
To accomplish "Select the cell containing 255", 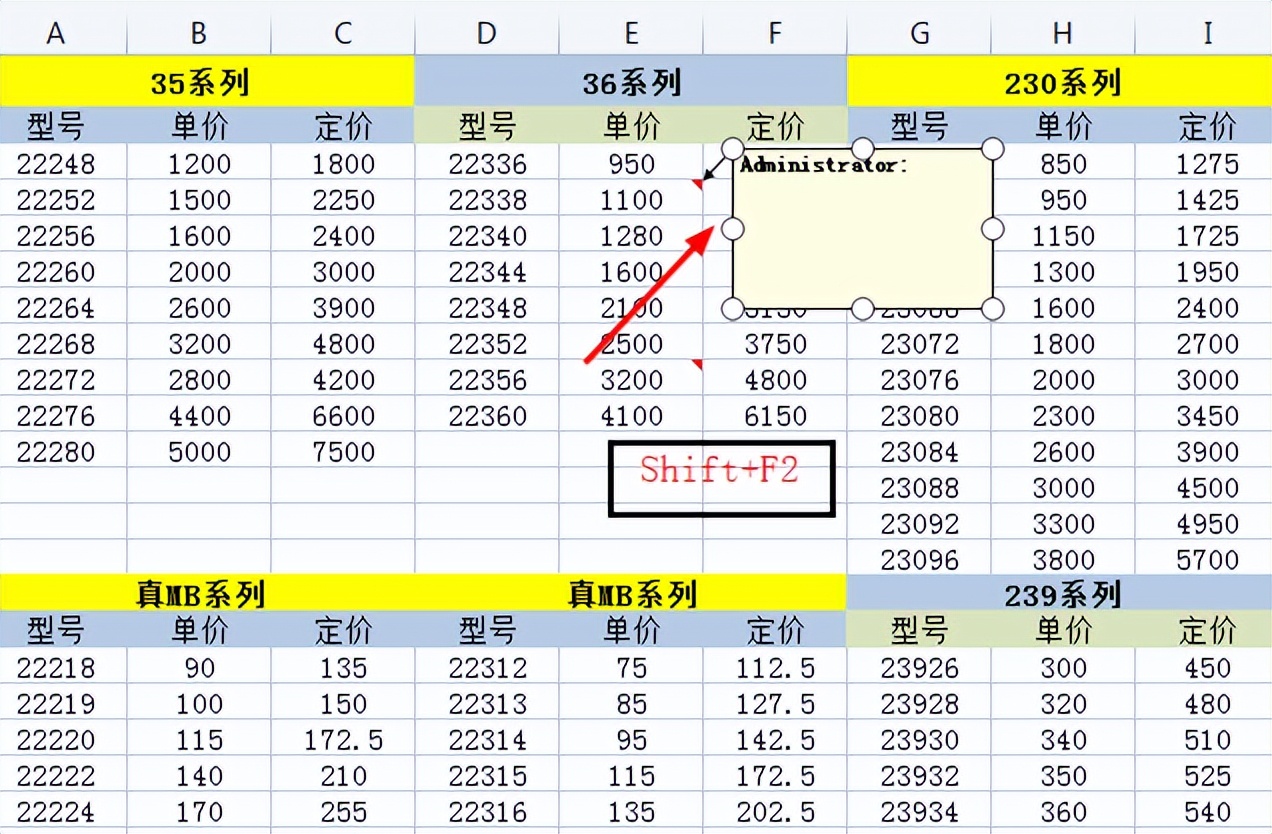I will [x=343, y=811].
